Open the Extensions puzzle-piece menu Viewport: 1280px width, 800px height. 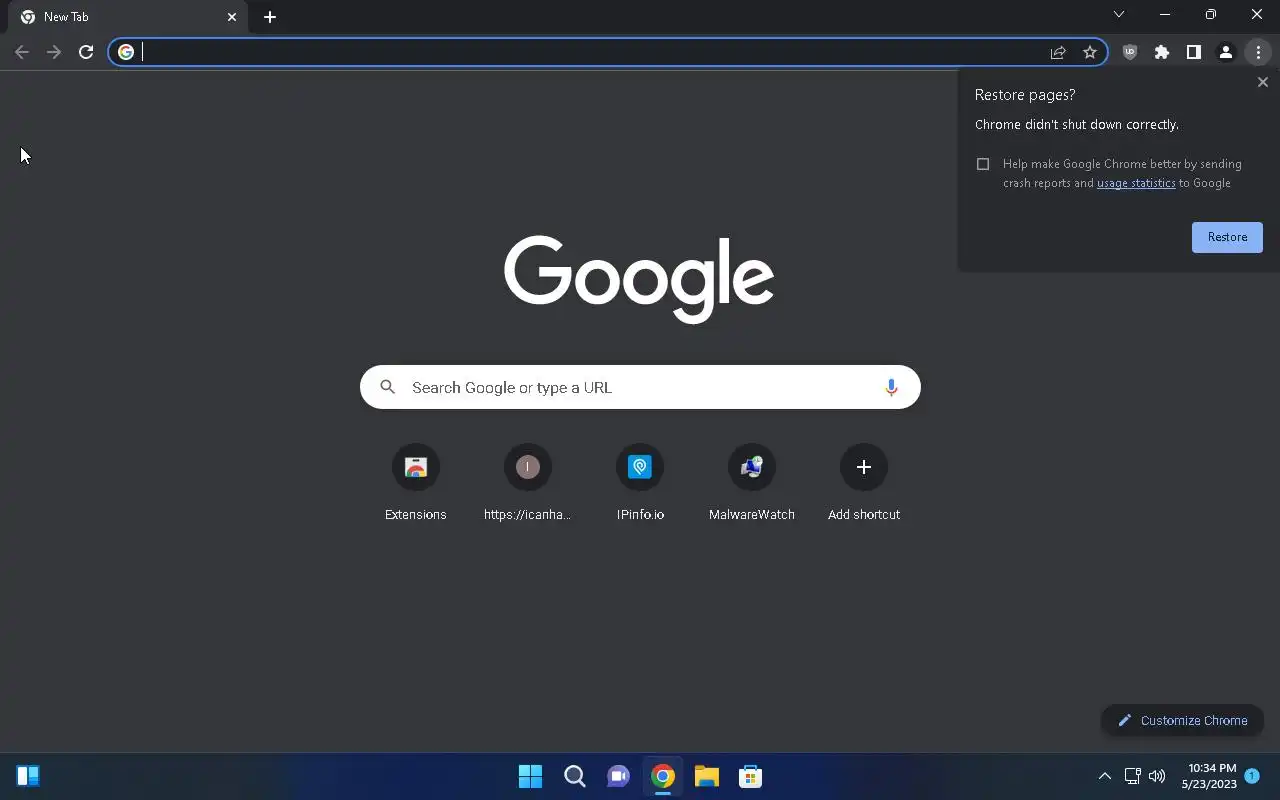(1162, 52)
